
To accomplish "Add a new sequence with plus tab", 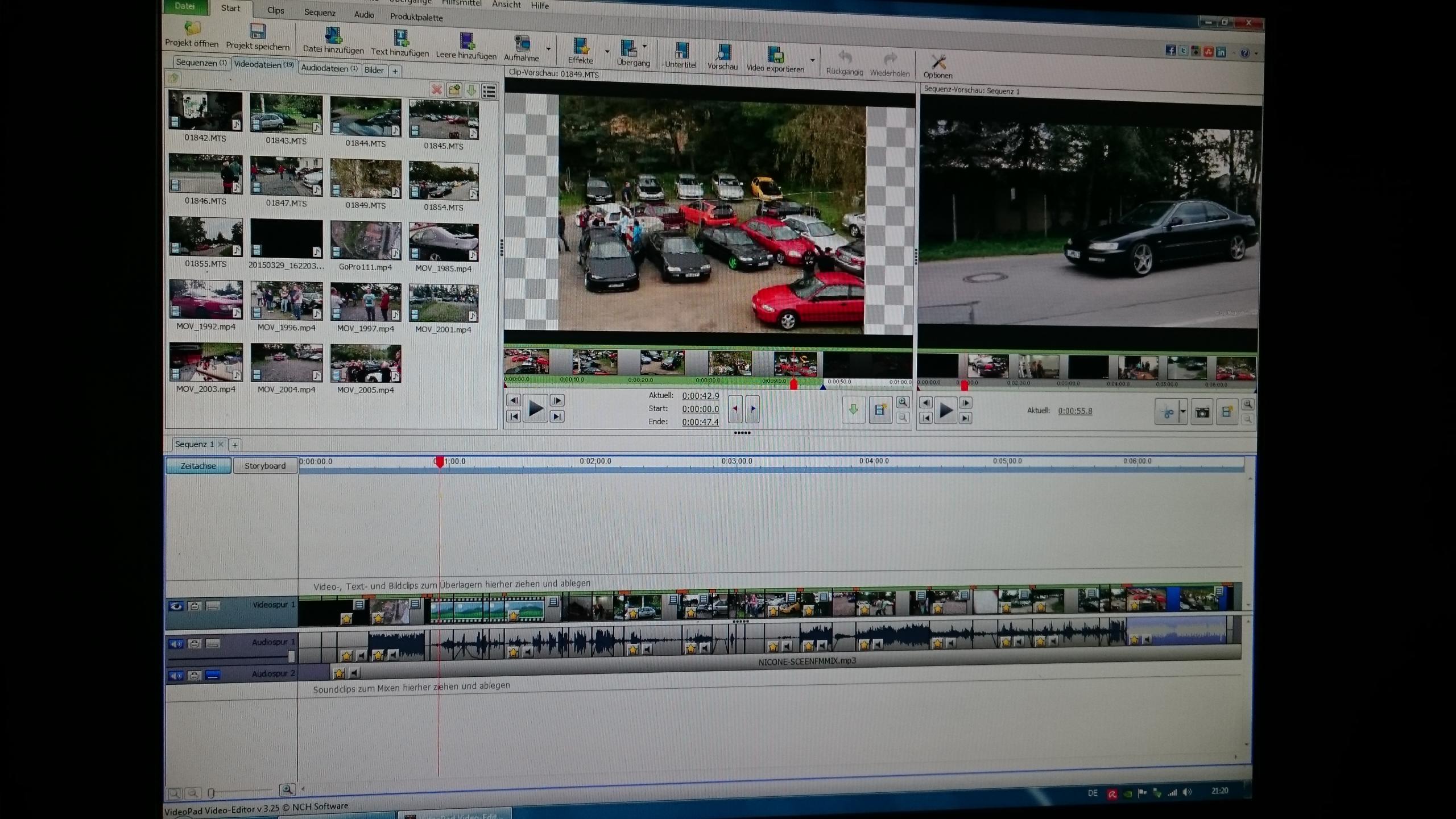I will click(235, 445).
